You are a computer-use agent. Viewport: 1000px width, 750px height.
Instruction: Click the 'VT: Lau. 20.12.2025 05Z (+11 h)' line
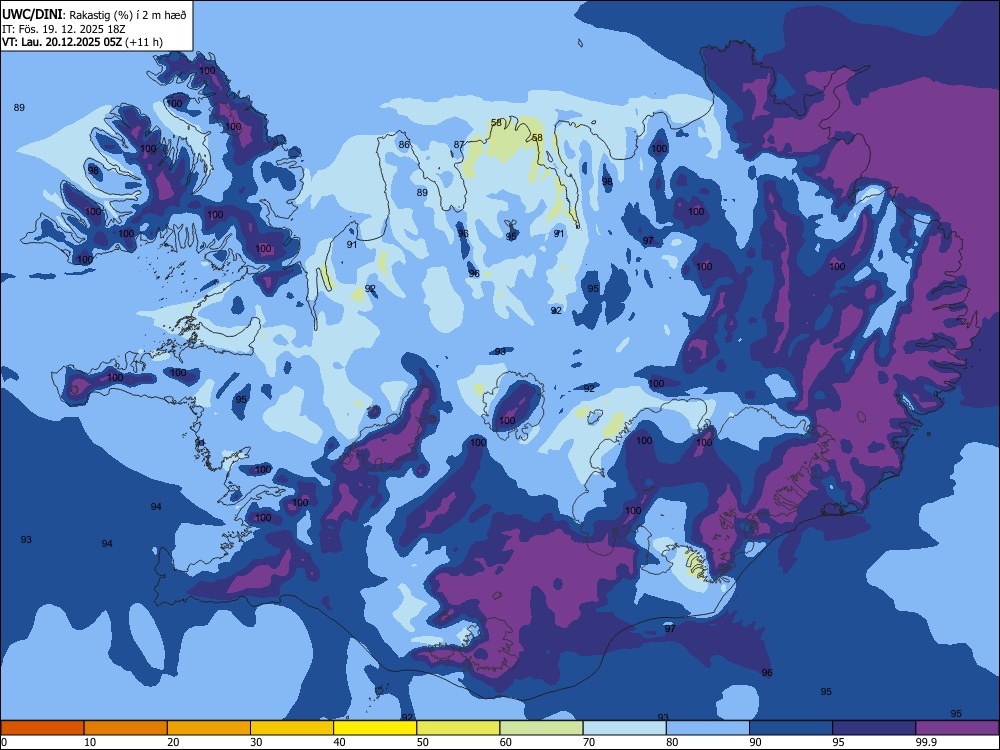pos(82,42)
